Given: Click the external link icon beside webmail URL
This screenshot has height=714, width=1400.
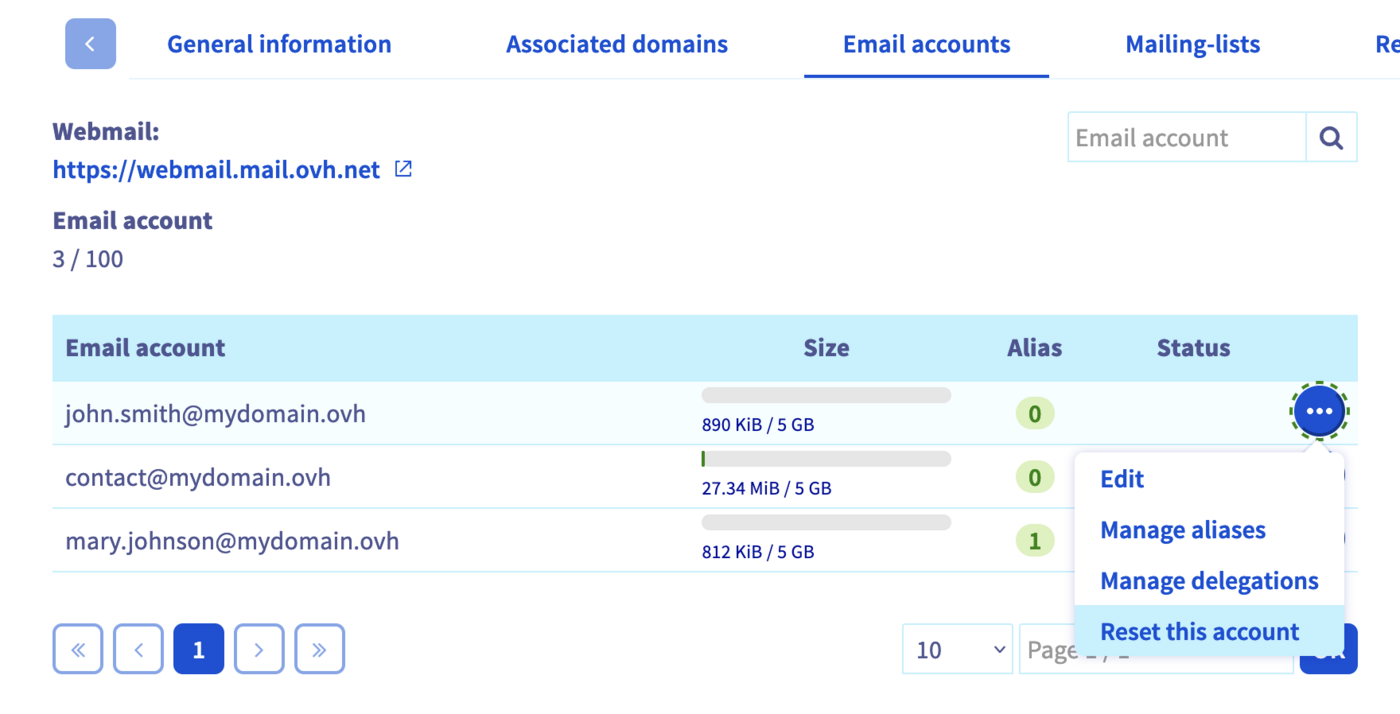Looking at the screenshot, I should (403, 169).
